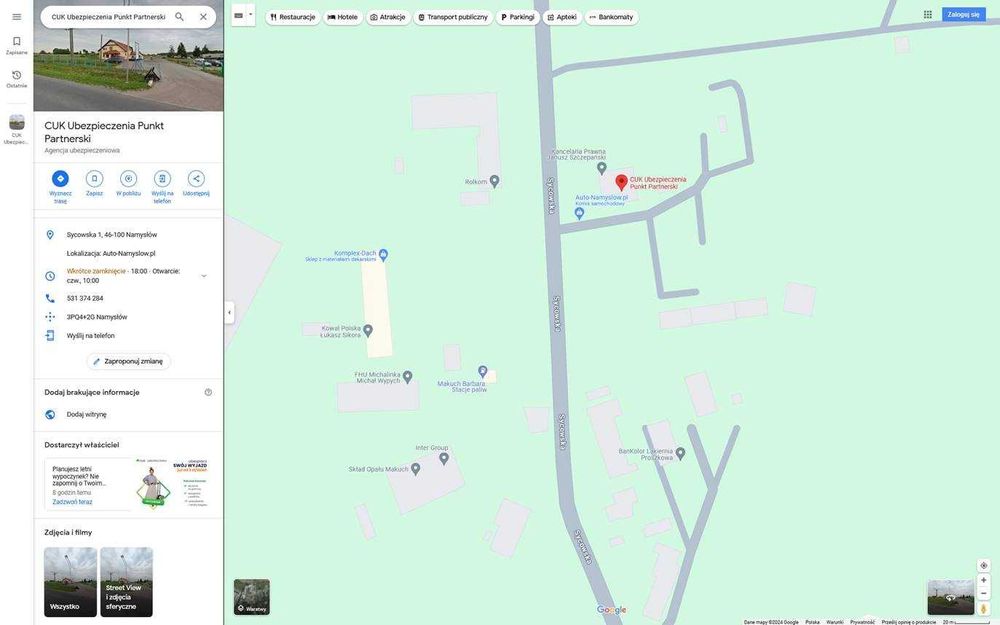Open the hamburger main menu
Viewport: 1000px width, 625px height.
click(17, 17)
